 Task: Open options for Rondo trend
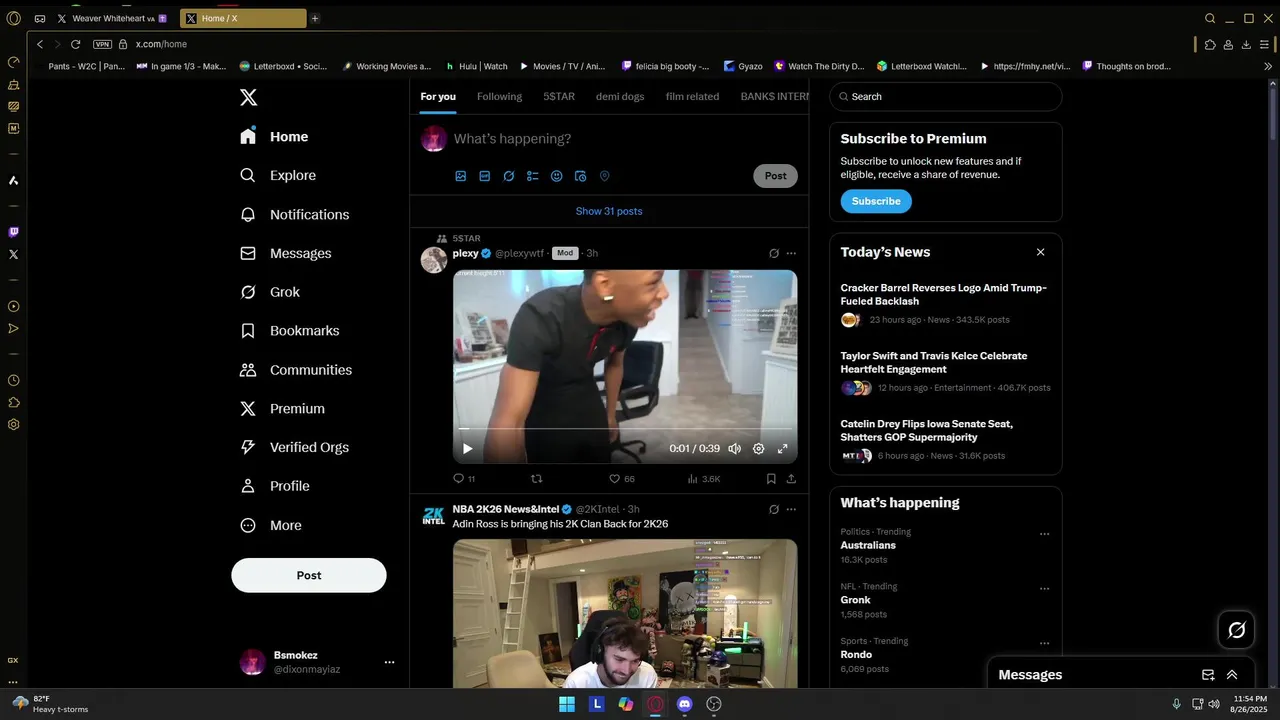(x=1044, y=643)
